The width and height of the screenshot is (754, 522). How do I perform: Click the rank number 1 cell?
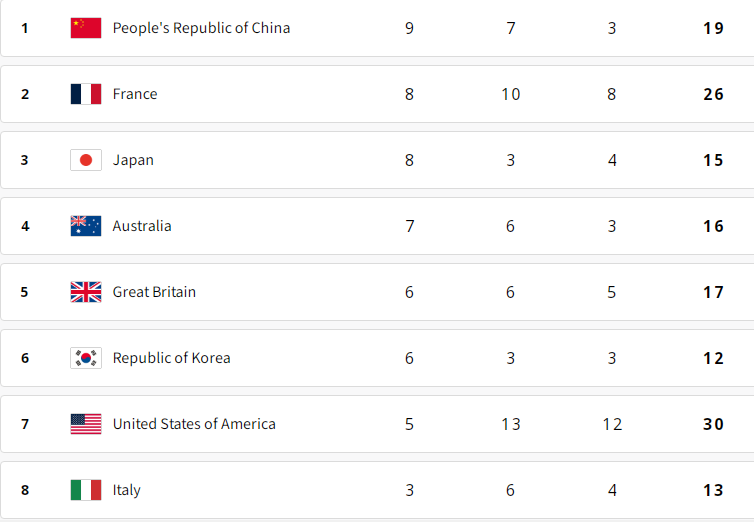[25, 28]
